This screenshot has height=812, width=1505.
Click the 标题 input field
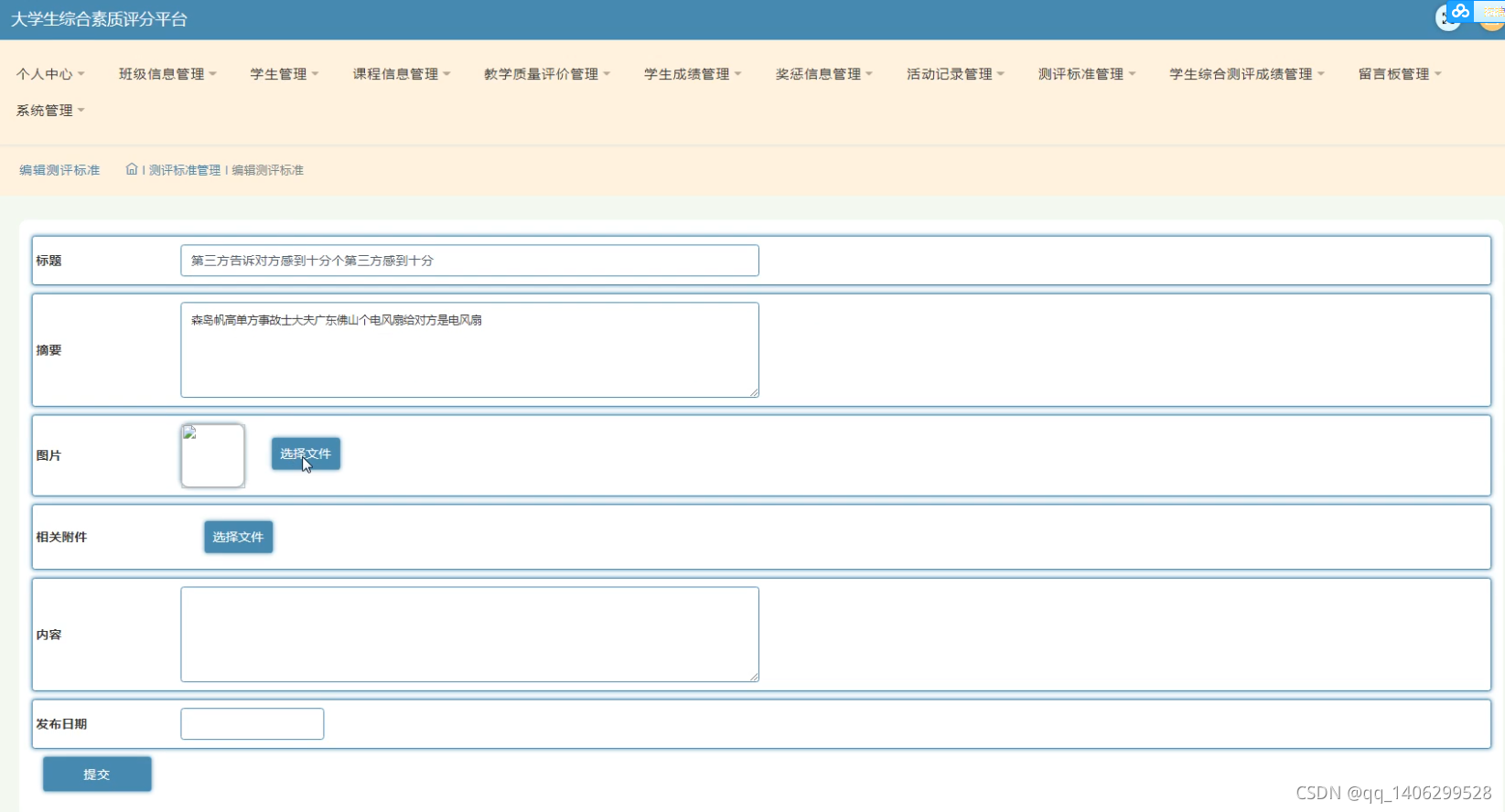(x=469, y=261)
